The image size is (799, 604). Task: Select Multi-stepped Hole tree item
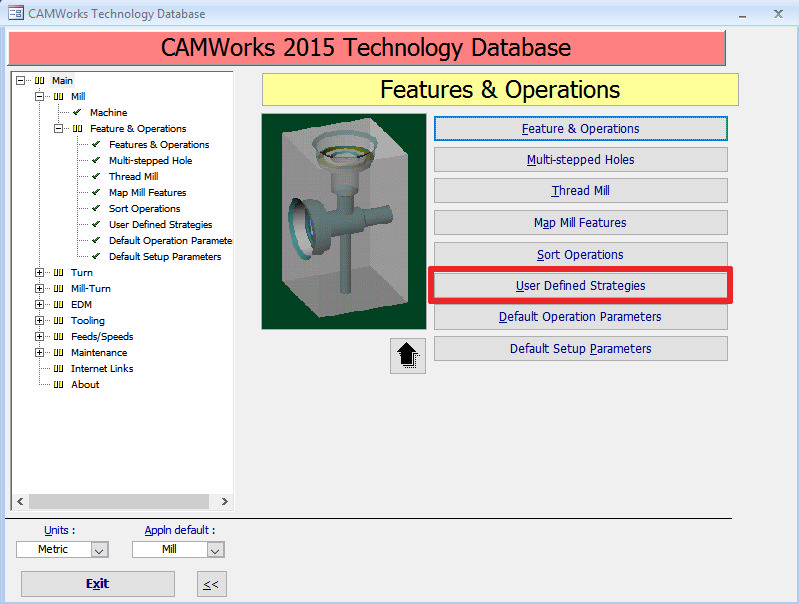pyautogui.click(x=150, y=161)
